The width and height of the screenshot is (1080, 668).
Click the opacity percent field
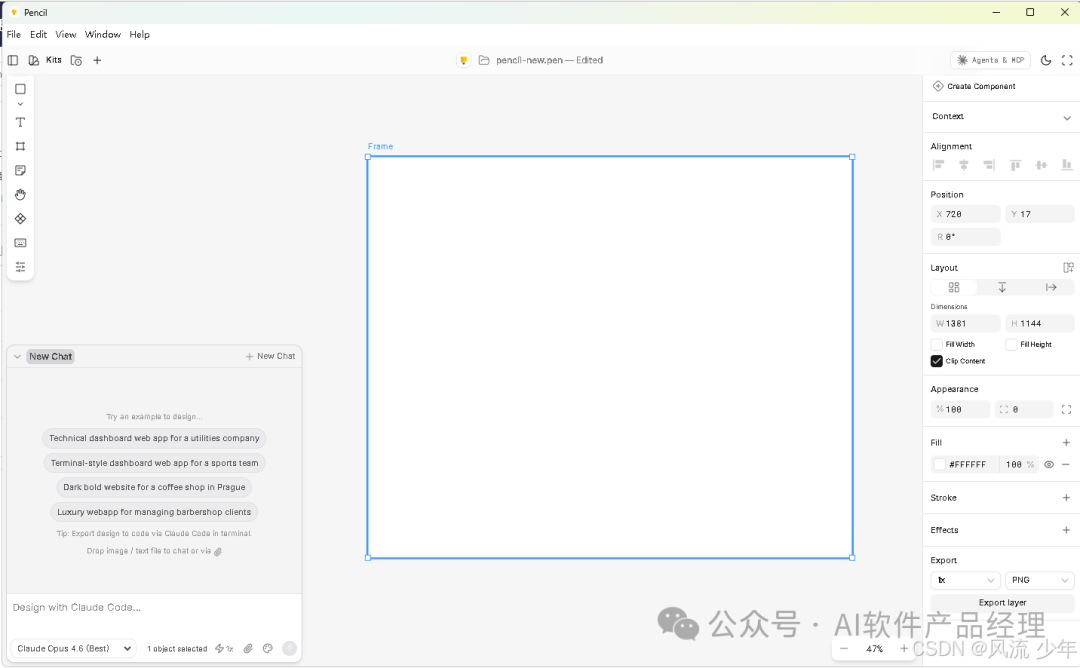[x=960, y=410]
